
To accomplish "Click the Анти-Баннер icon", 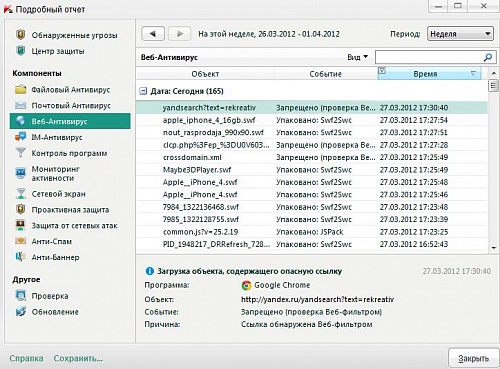I will (21, 257).
